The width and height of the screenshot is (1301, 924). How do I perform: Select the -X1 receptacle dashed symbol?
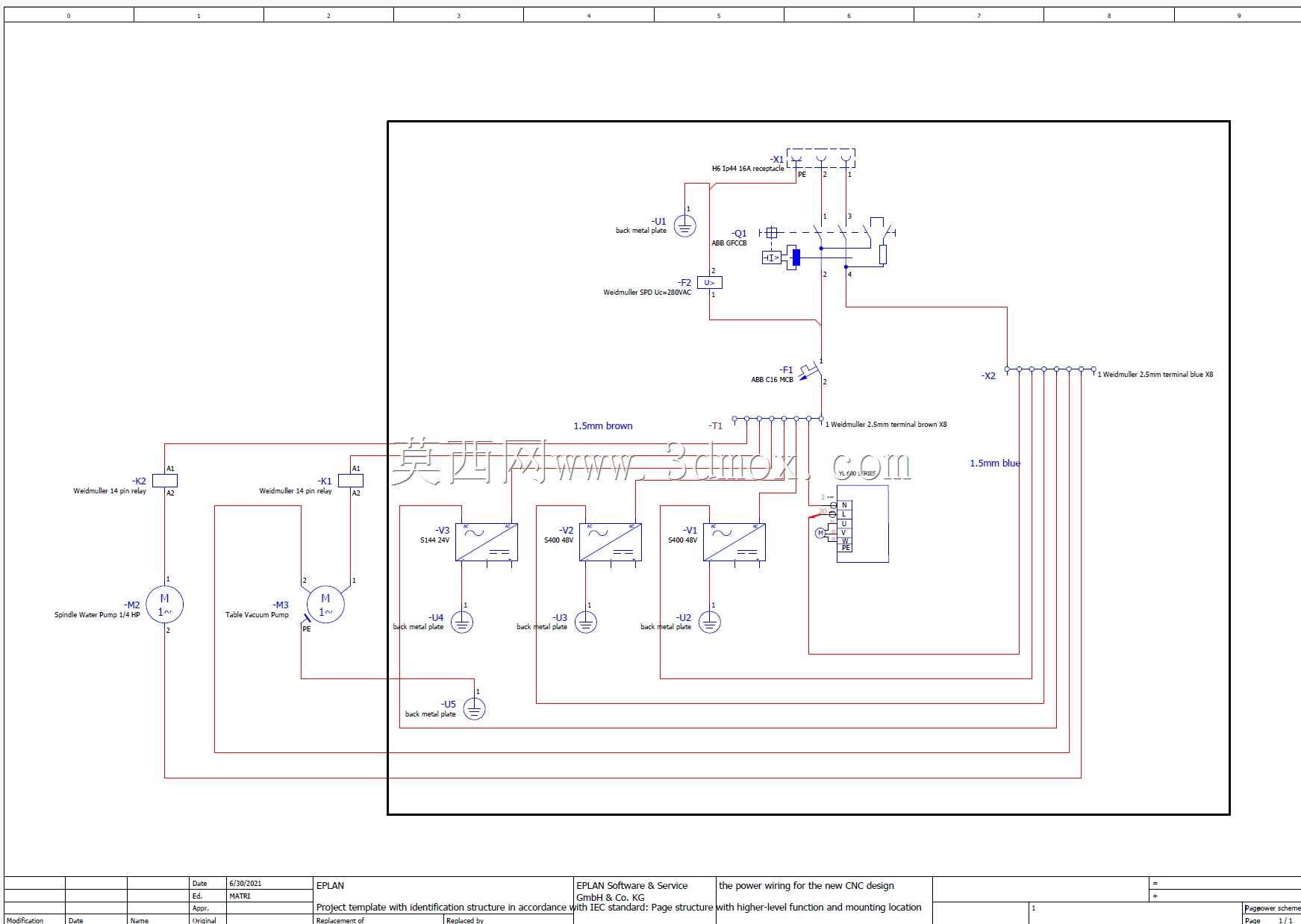[x=821, y=158]
